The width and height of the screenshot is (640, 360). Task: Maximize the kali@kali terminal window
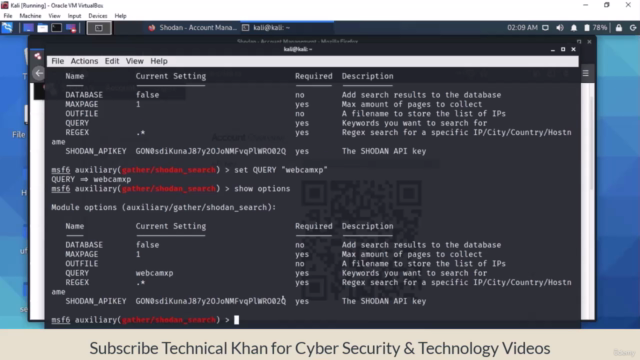point(563,49)
